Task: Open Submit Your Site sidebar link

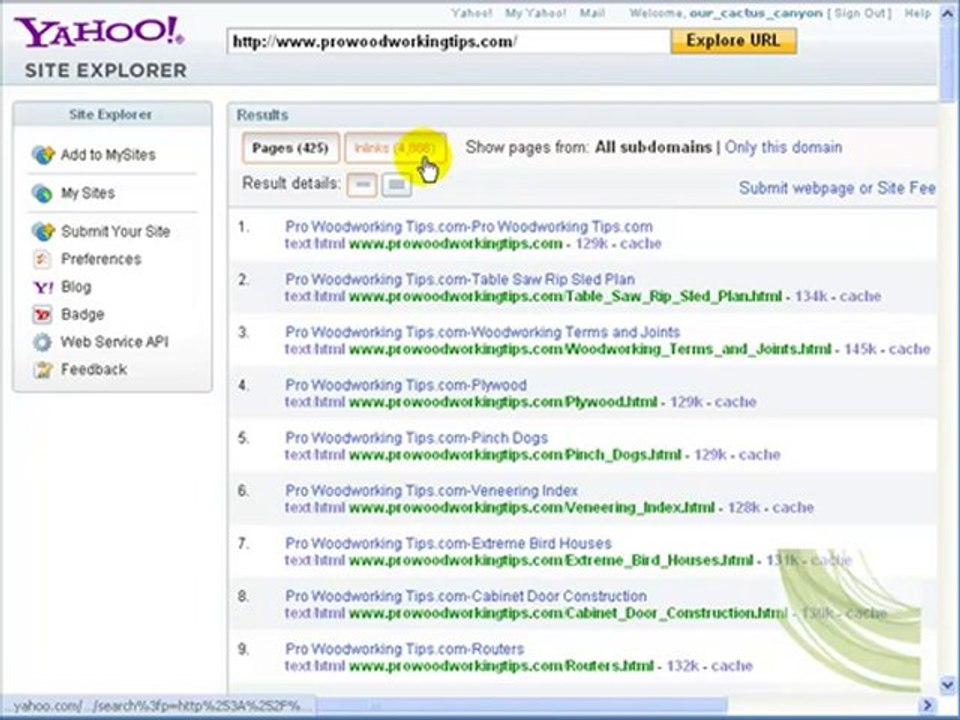Action: [x=116, y=231]
